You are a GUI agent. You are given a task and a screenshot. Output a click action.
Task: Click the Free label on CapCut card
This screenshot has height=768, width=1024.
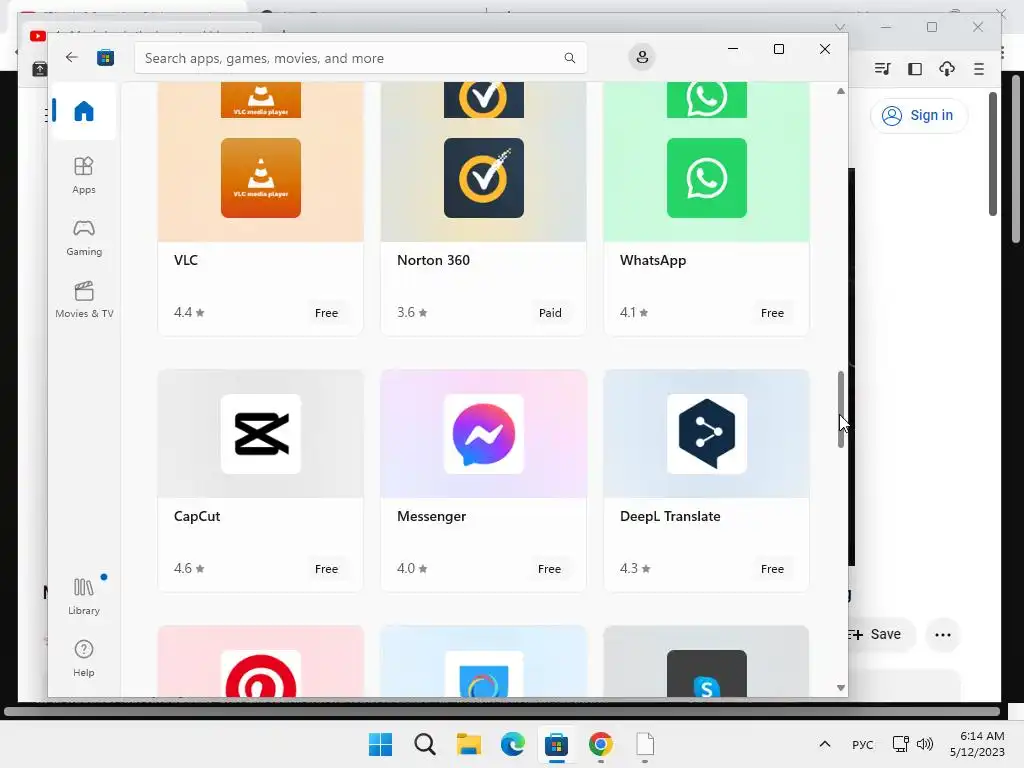(327, 569)
